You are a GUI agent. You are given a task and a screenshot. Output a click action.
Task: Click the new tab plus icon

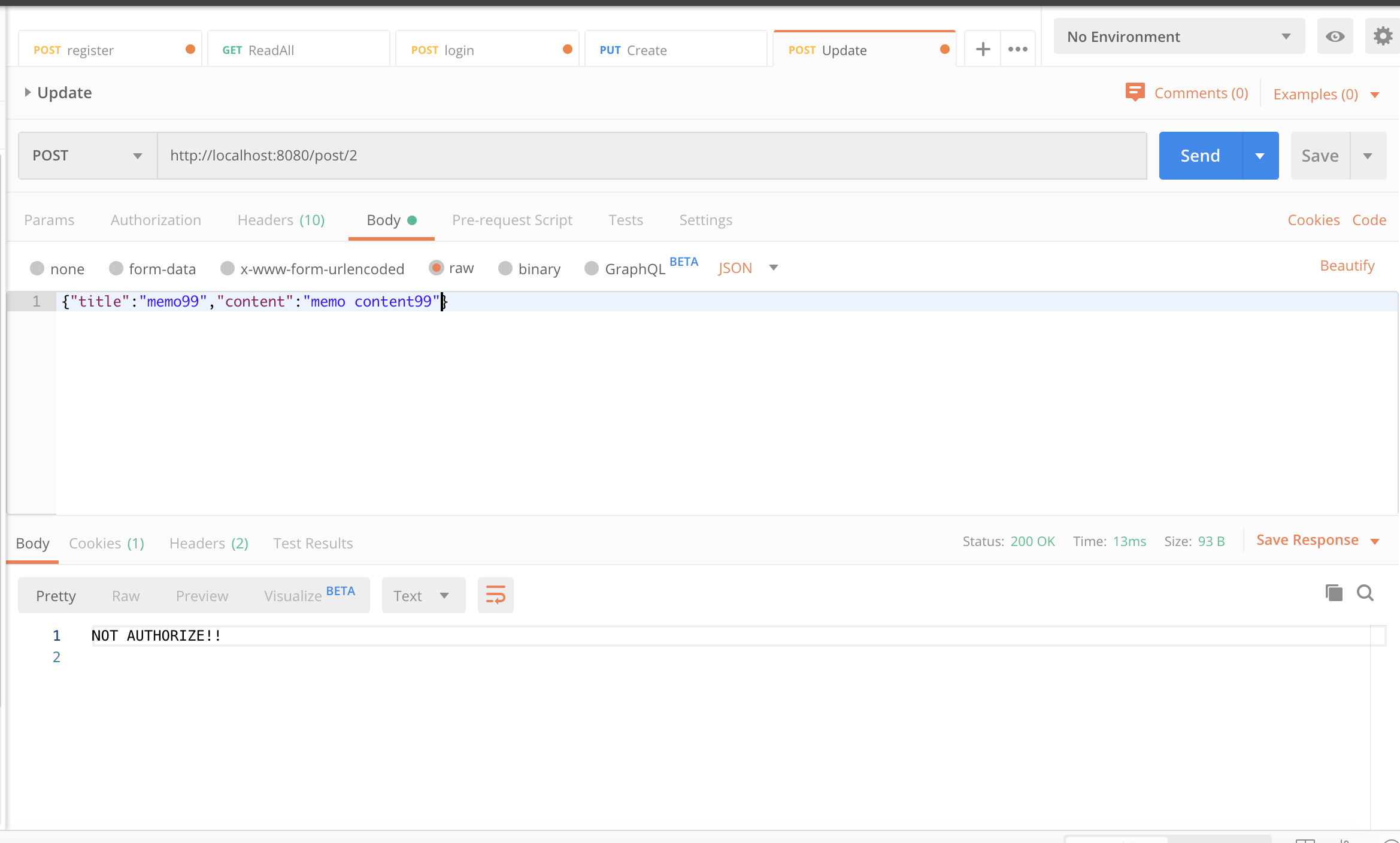(x=983, y=49)
